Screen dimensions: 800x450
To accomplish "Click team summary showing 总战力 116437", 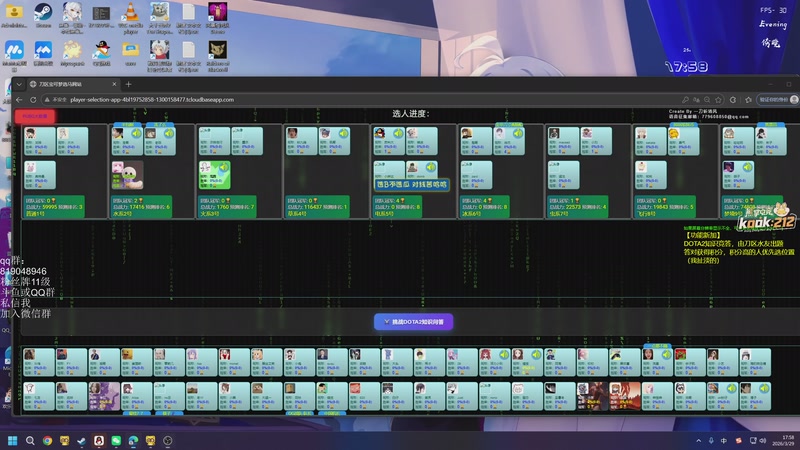I will pyautogui.click(x=317, y=207).
